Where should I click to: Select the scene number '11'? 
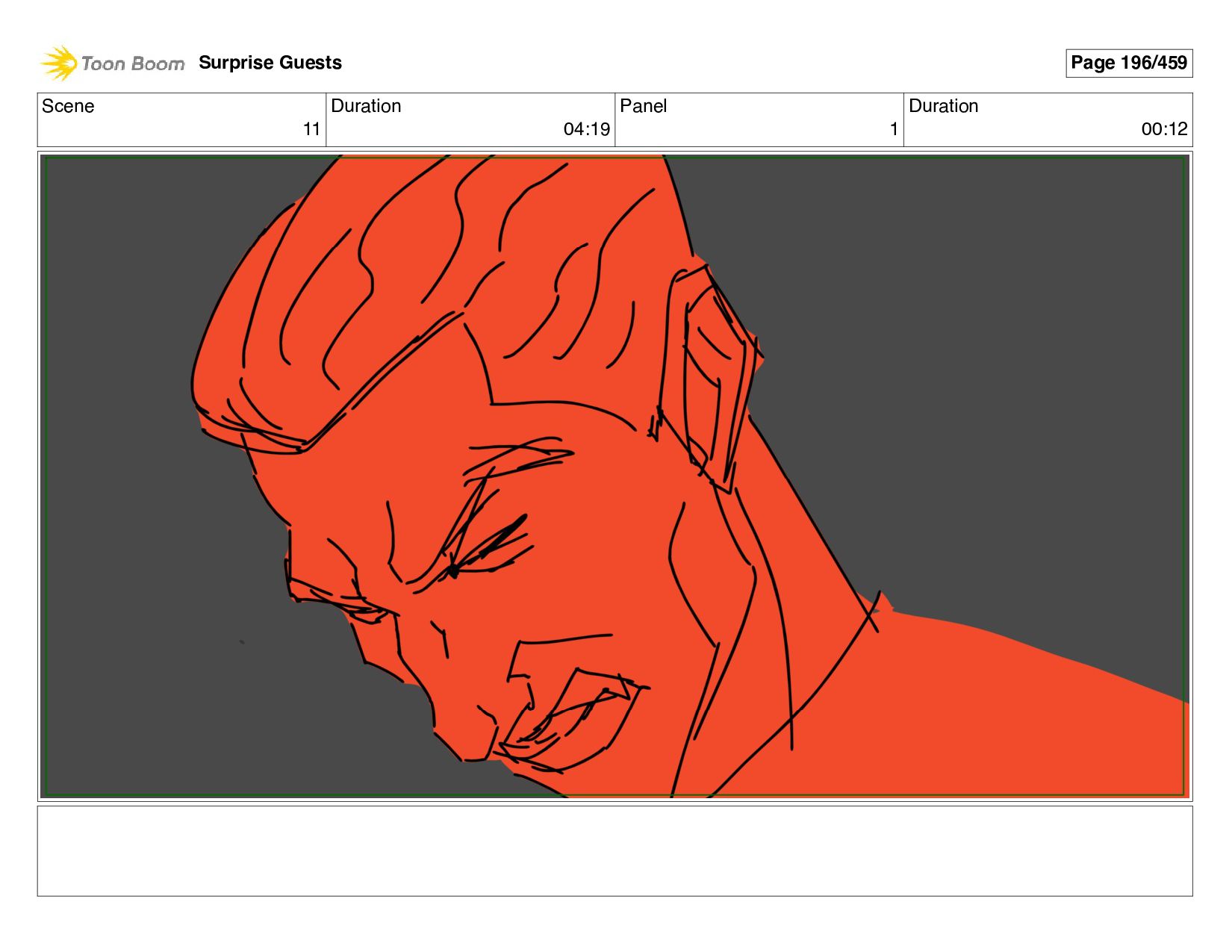(x=311, y=129)
